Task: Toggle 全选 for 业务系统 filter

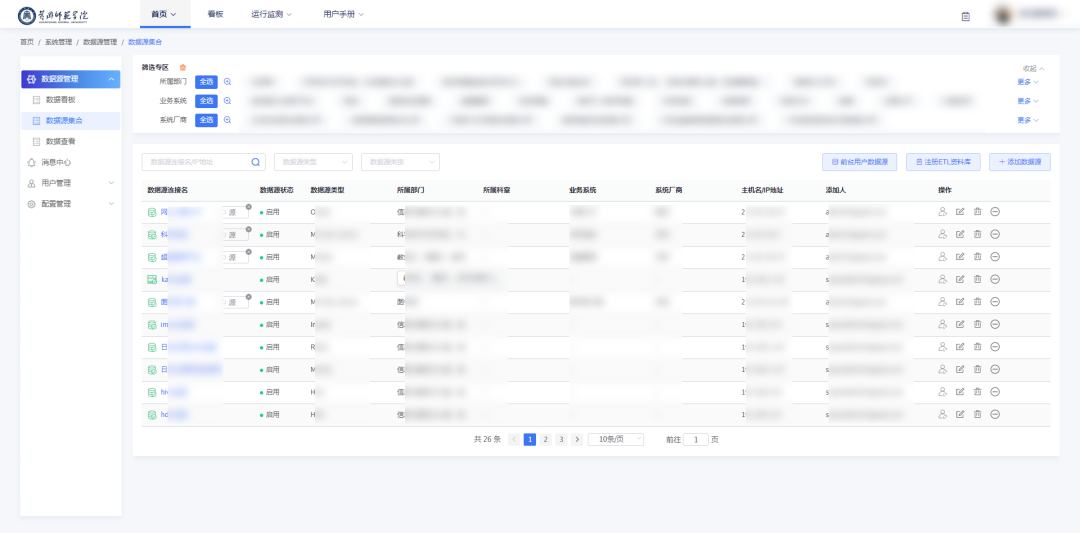Action: (x=206, y=101)
